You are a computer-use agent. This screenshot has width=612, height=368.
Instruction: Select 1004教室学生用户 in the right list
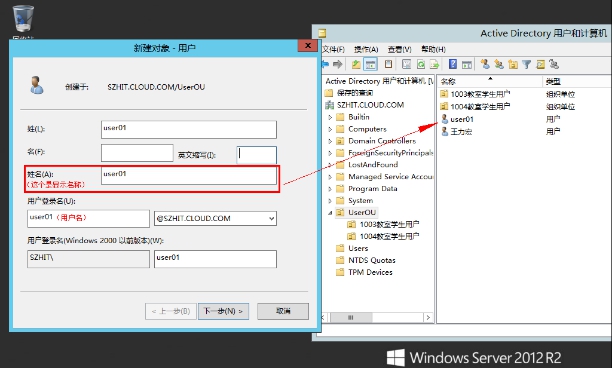pos(480,106)
